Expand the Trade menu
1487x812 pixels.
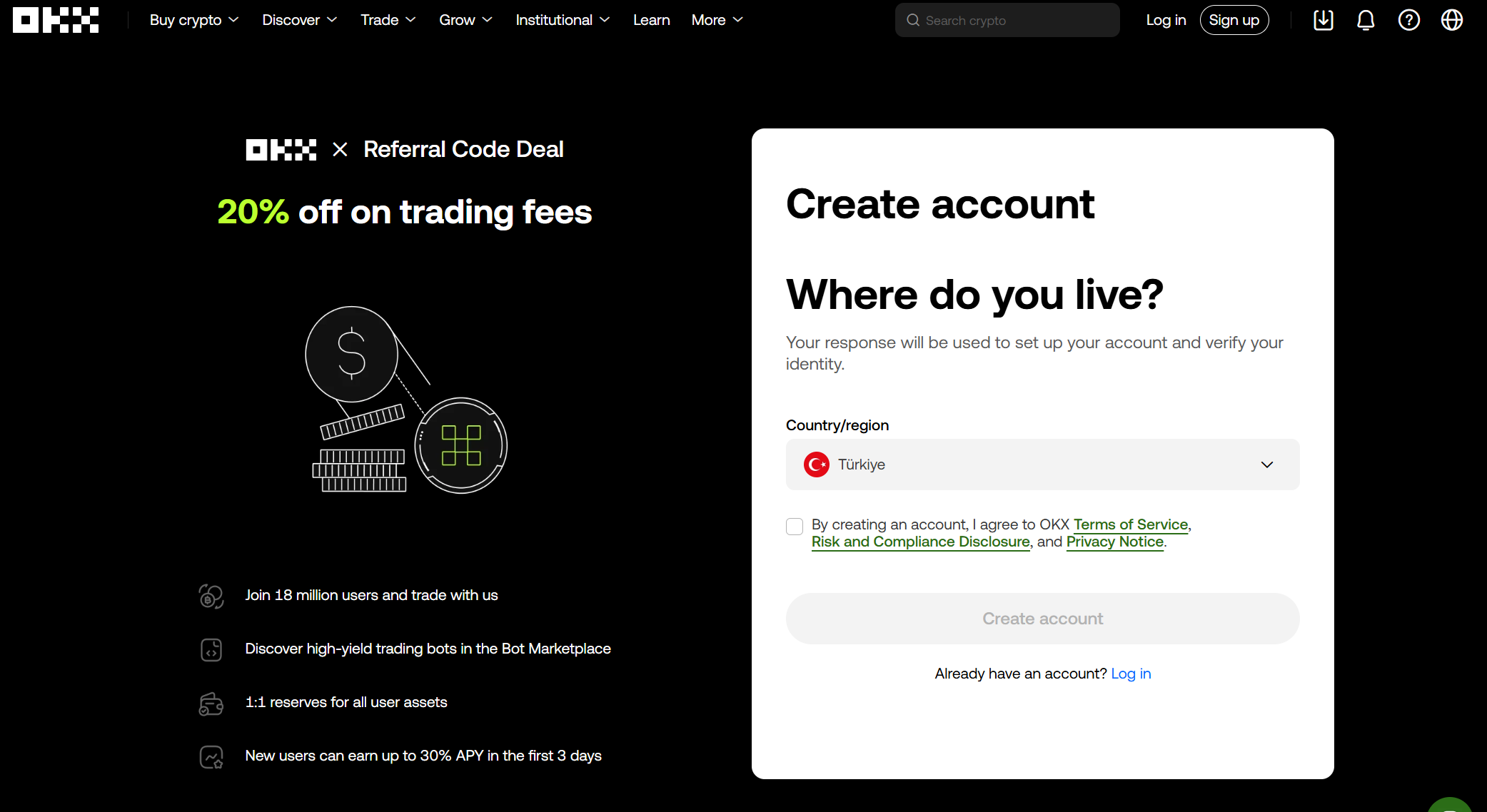(388, 20)
